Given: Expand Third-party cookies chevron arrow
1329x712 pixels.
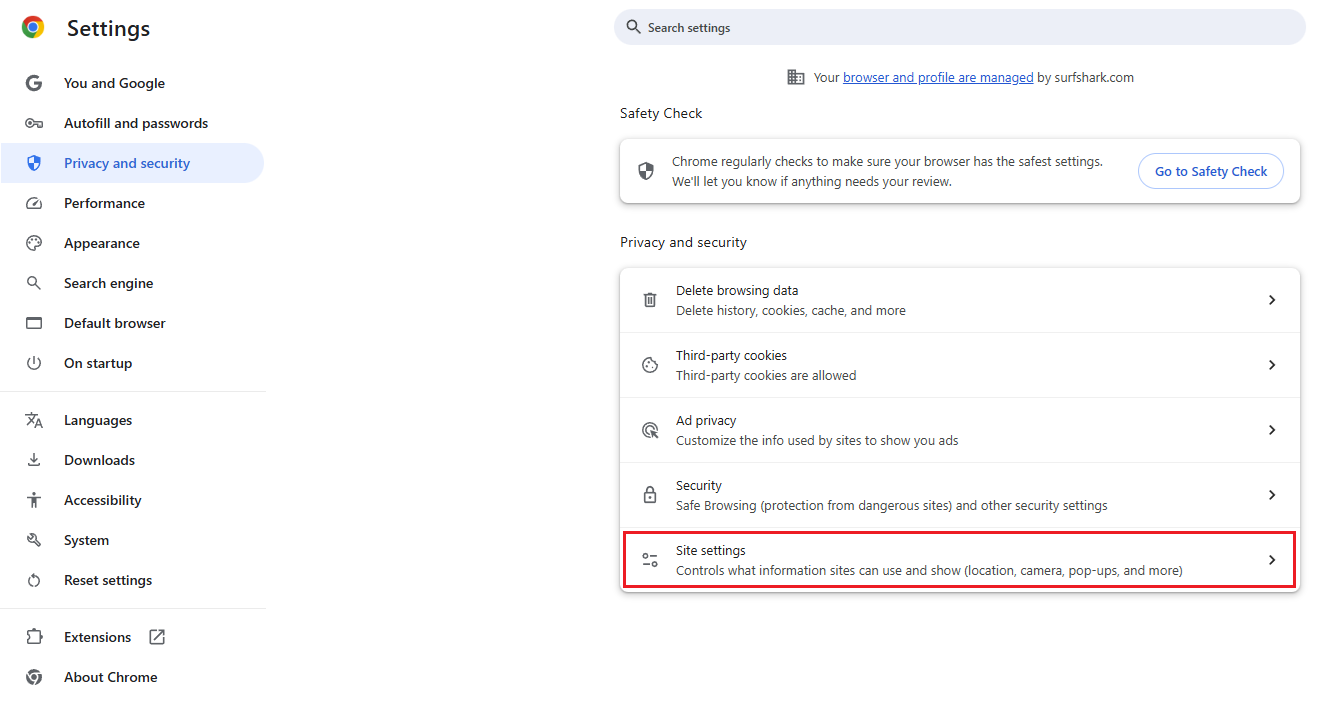Looking at the screenshot, I should pos(1272,365).
